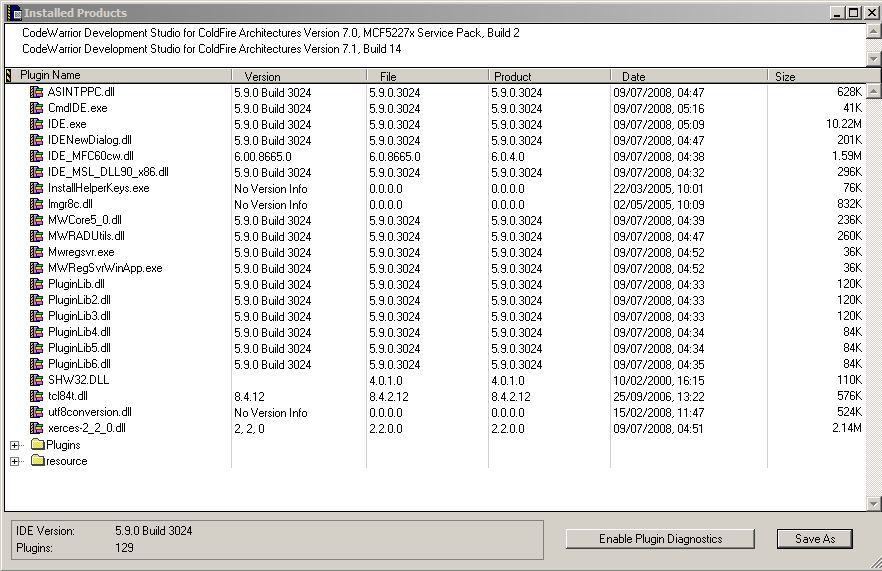This screenshot has width=882, height=571.
Task: Click the Plugins count 129
Action: point(124,548)
